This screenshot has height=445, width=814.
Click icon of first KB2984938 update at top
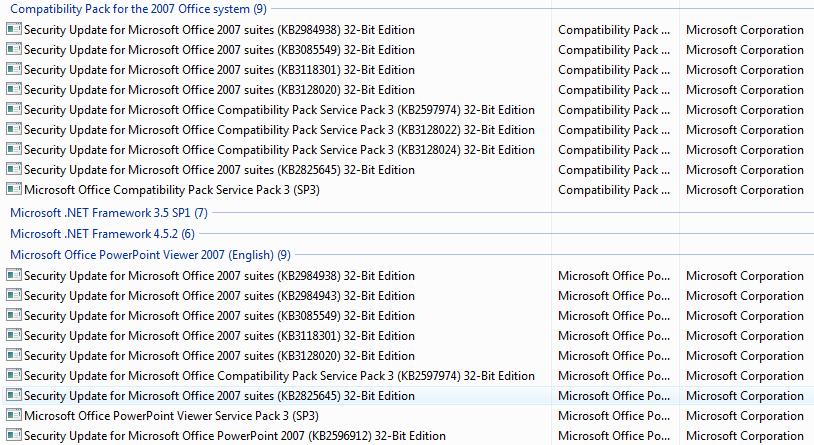(14, 29)
